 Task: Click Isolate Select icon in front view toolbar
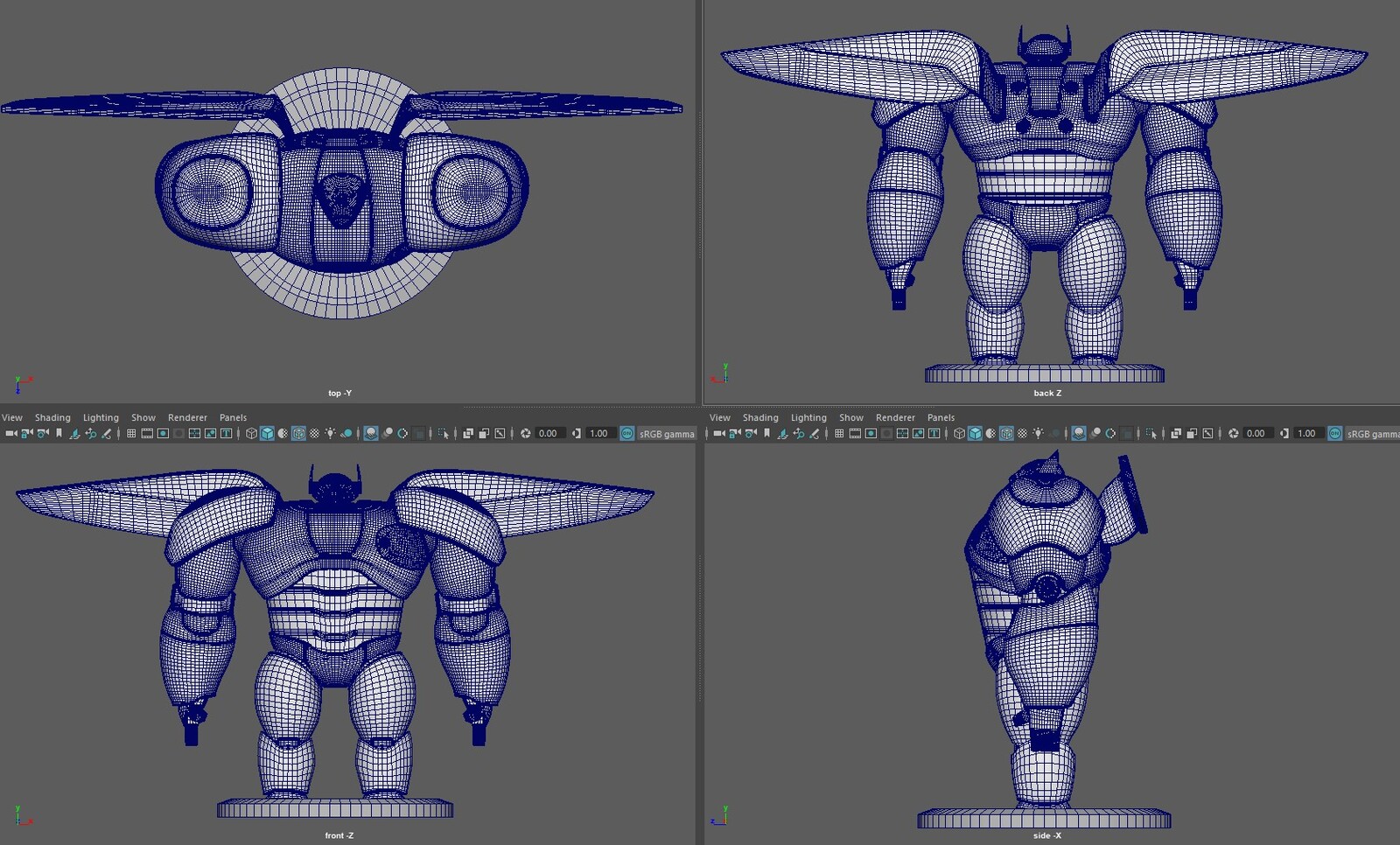443,433
